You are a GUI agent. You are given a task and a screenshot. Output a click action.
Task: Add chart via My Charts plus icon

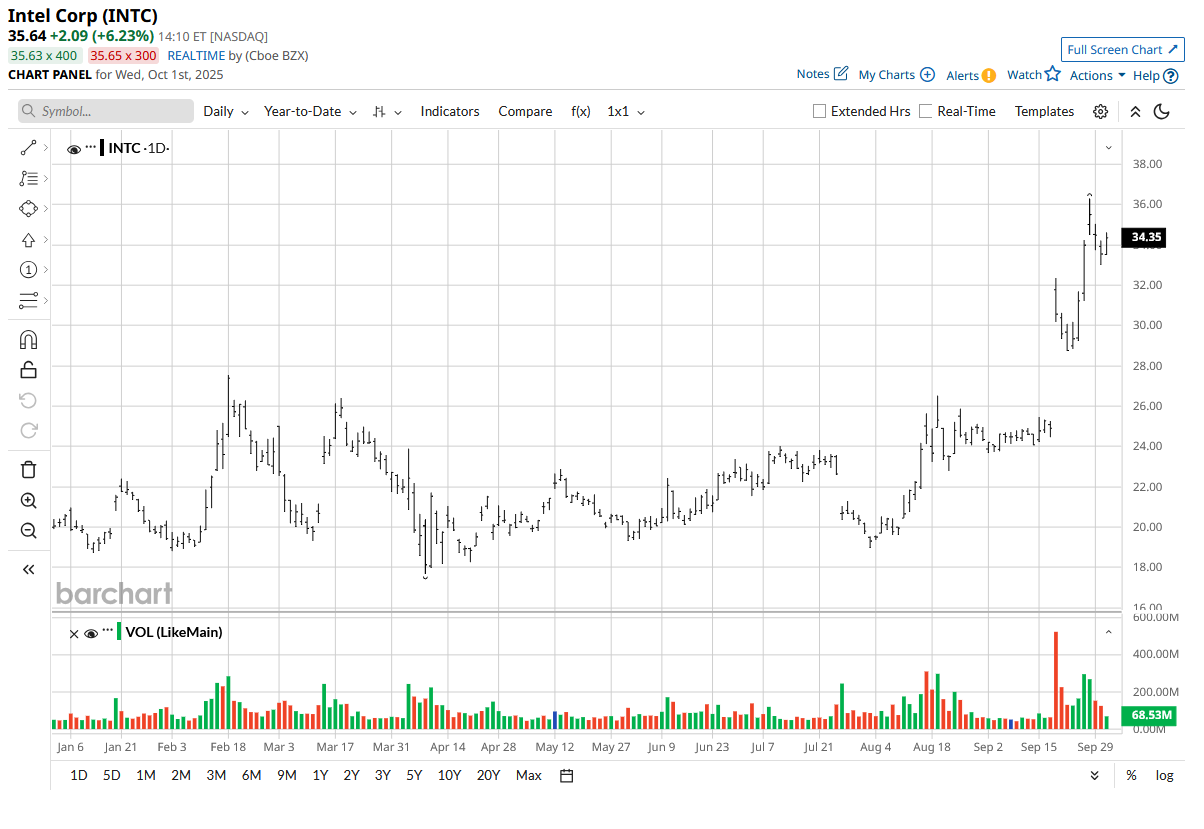coord(927,75)
